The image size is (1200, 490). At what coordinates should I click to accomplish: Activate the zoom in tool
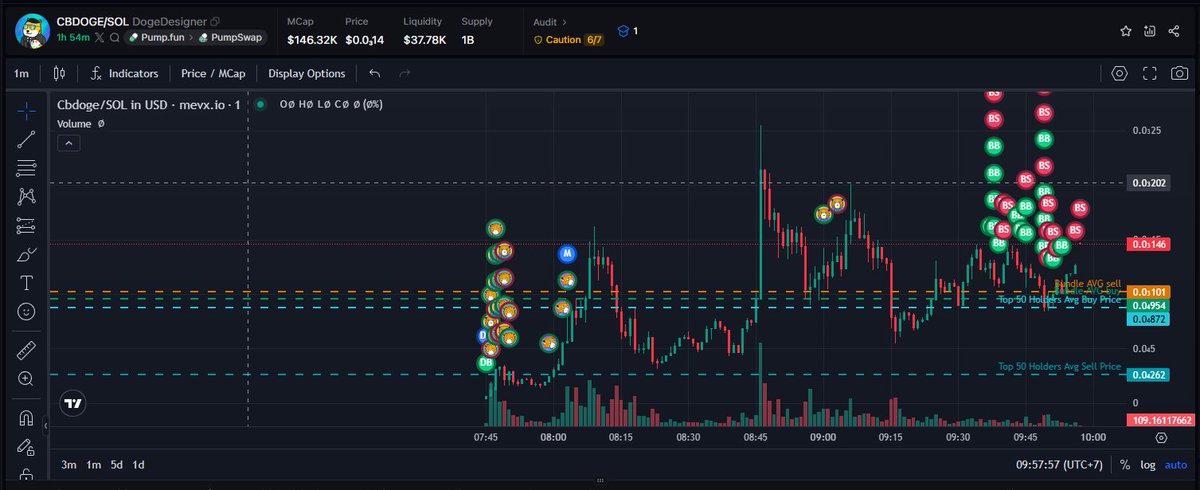27,379
